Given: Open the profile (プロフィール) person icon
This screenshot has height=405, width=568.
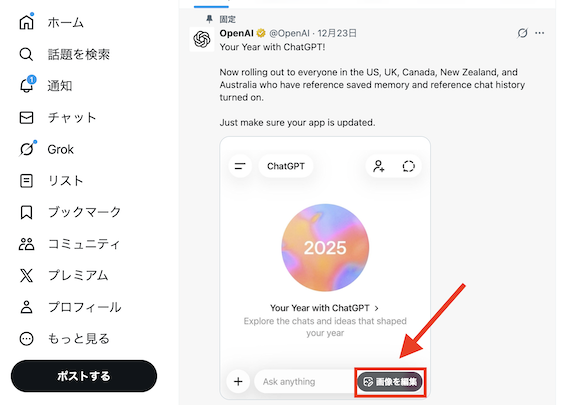Looking at the screenshot, I should pos(26,307).
